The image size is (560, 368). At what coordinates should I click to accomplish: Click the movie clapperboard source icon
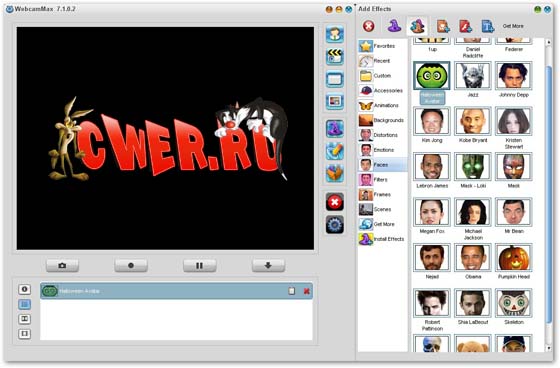pos(335,56)
